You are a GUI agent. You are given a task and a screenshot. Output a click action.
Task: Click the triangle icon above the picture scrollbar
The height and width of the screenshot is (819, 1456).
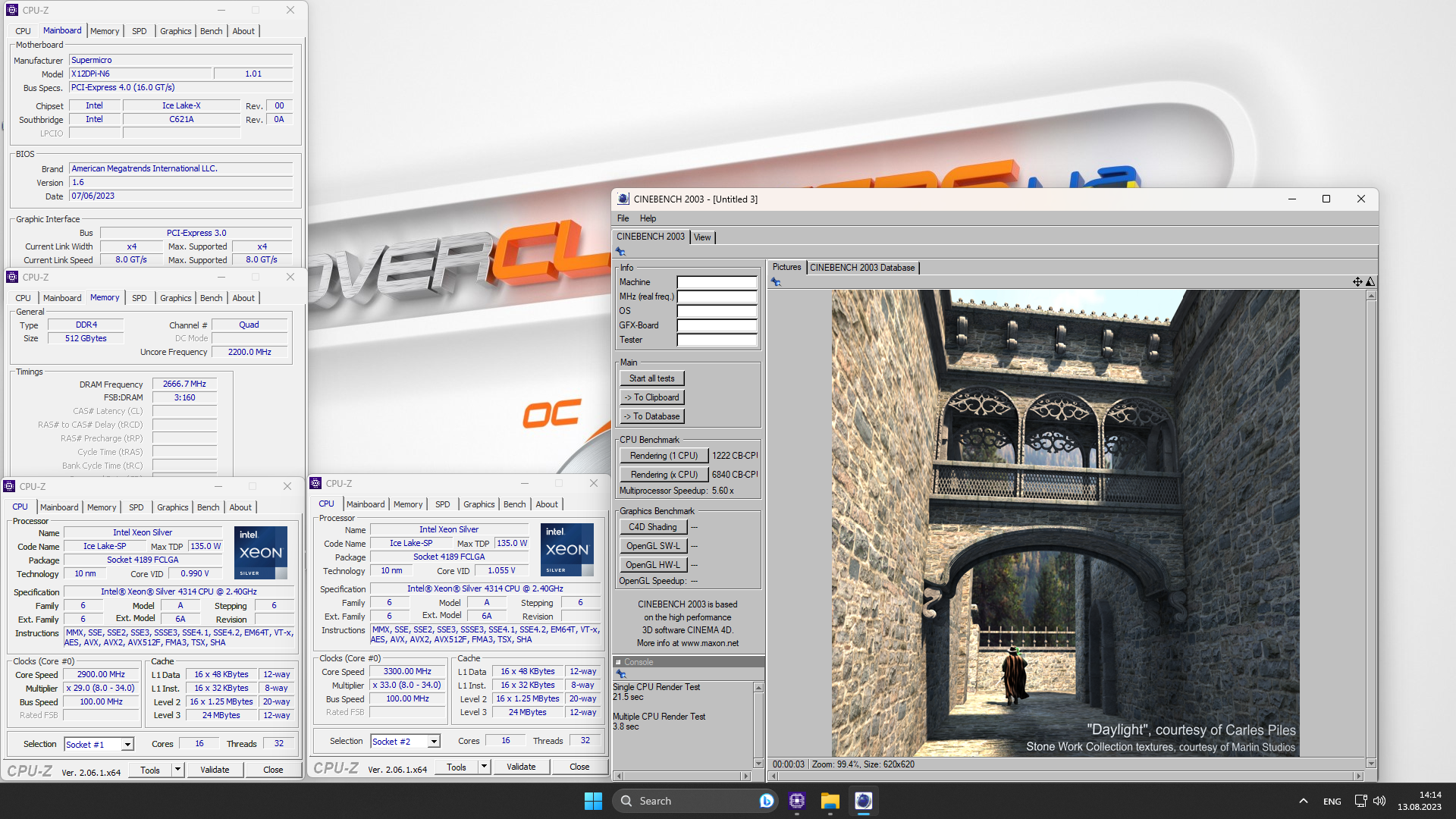pyautogui.click(x=1370, y=282)
